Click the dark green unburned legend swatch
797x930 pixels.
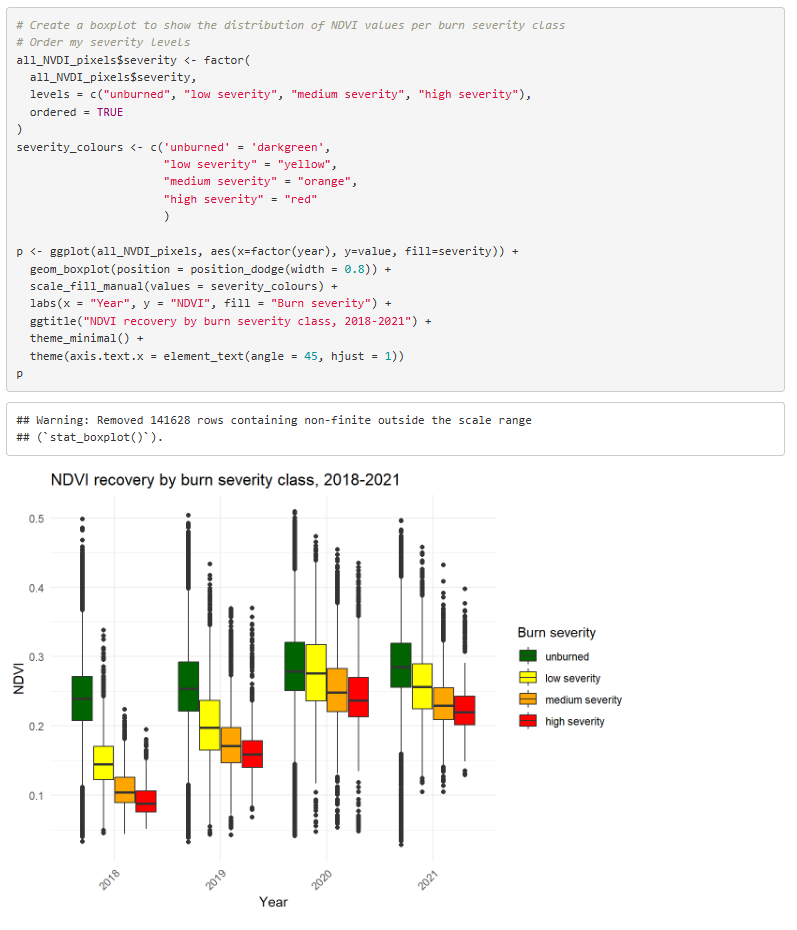(x=528, y=657)
